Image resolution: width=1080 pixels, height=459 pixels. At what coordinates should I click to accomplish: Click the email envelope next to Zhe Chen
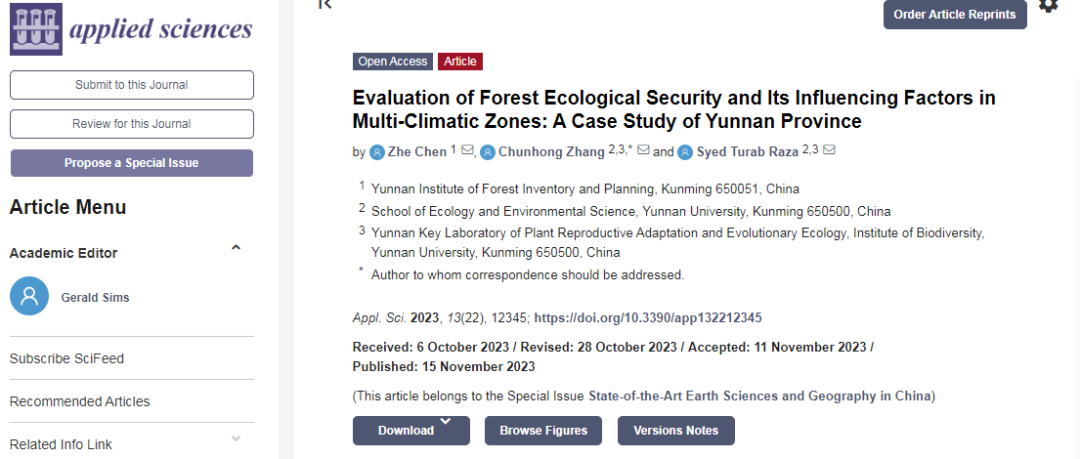click(467, 151)
